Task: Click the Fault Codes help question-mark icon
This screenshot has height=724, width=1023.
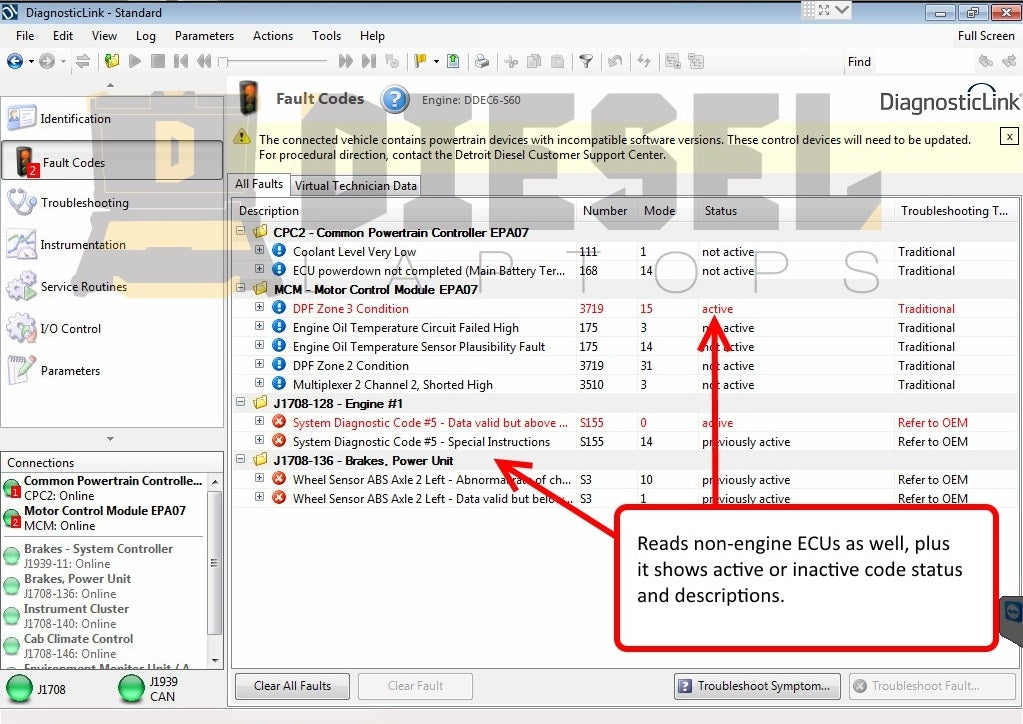Action: 395,100
